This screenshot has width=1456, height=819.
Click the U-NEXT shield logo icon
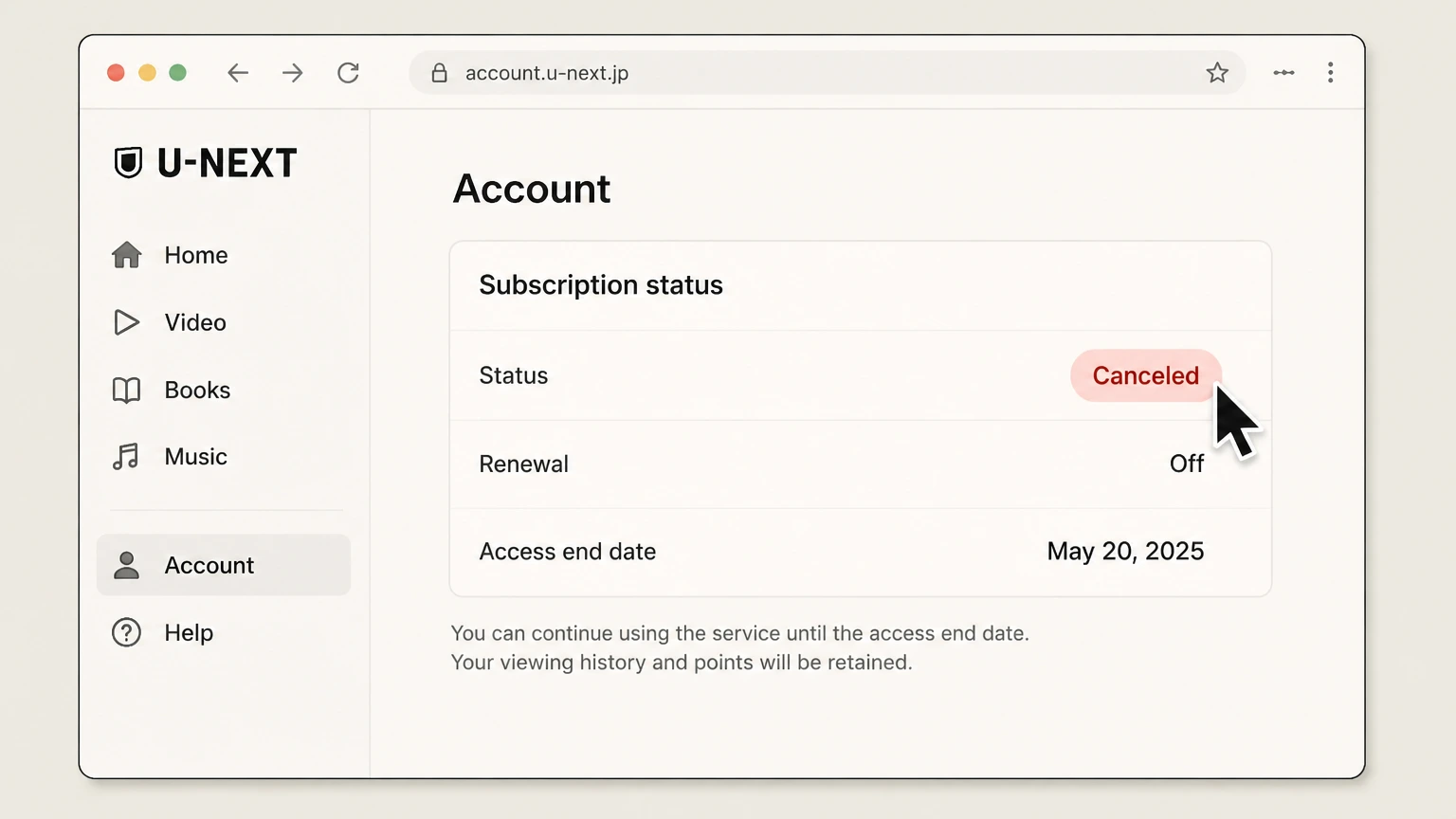128,163
